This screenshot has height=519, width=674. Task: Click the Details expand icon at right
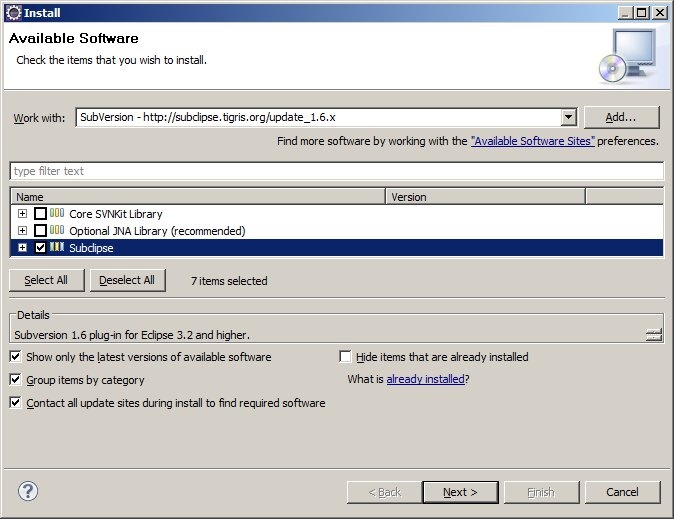[x=654, y=335]
